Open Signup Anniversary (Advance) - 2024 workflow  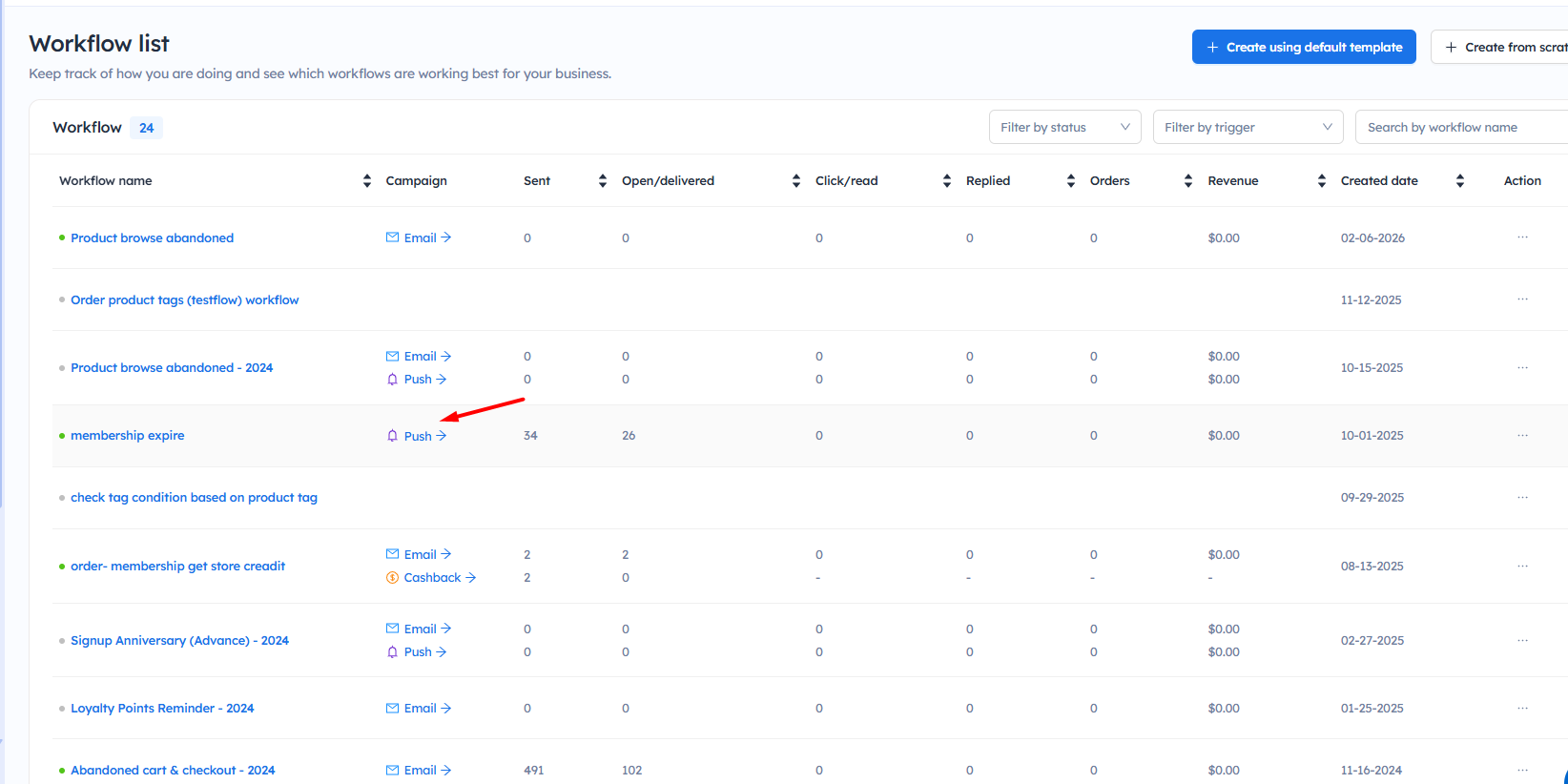pyautogui.click(x=179, y=641)
